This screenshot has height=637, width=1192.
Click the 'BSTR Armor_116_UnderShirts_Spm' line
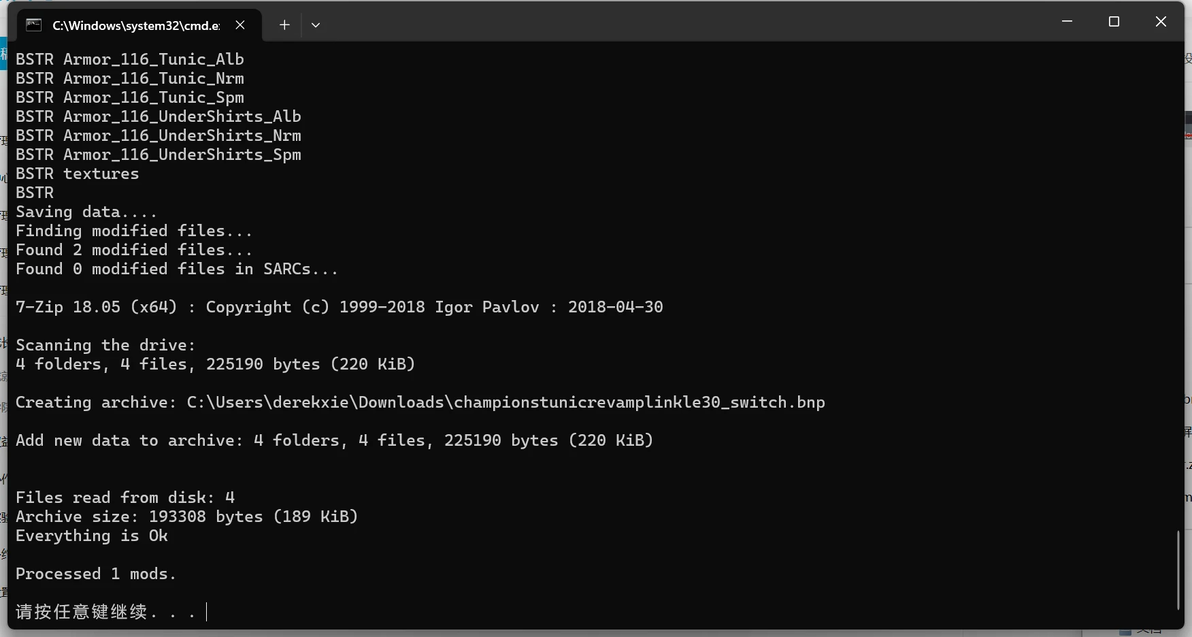pos(158,155)
